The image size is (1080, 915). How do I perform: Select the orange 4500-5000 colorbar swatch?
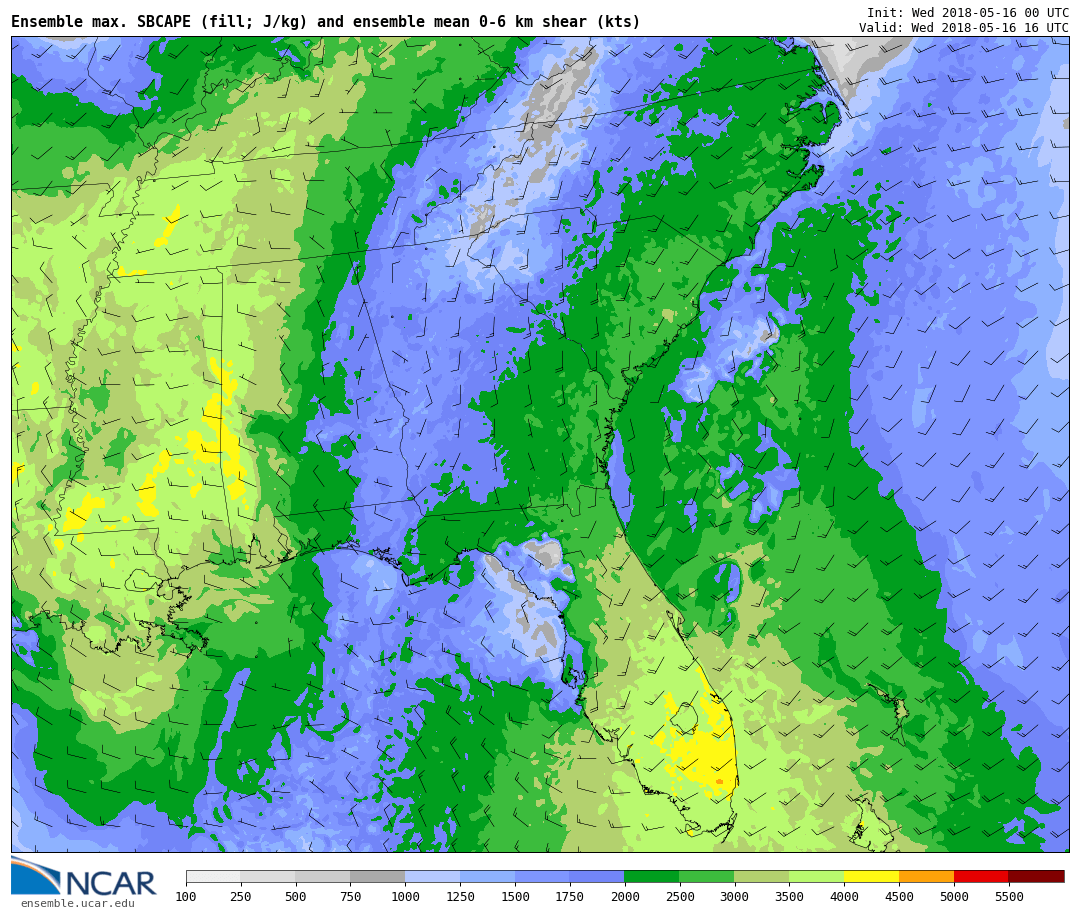[926, 876]
